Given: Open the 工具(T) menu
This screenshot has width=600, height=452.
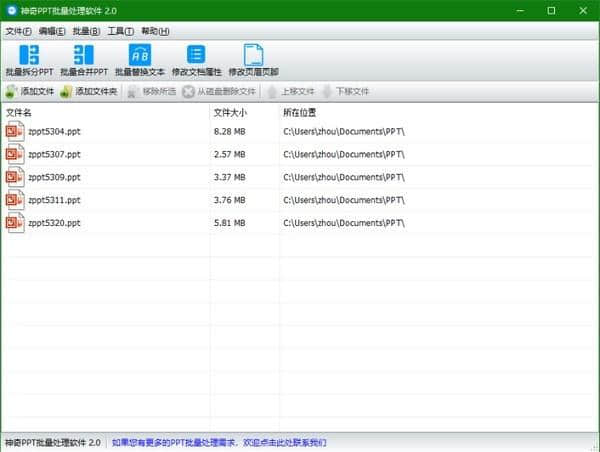Looking at the screenshot, I should click(x=121, y=31).
